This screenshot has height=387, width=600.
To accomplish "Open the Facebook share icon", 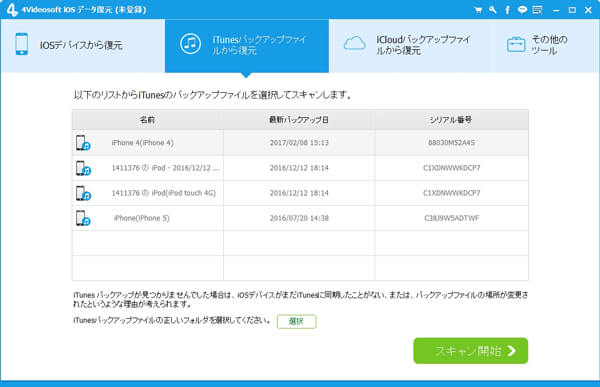I will [x=507, y=10].
